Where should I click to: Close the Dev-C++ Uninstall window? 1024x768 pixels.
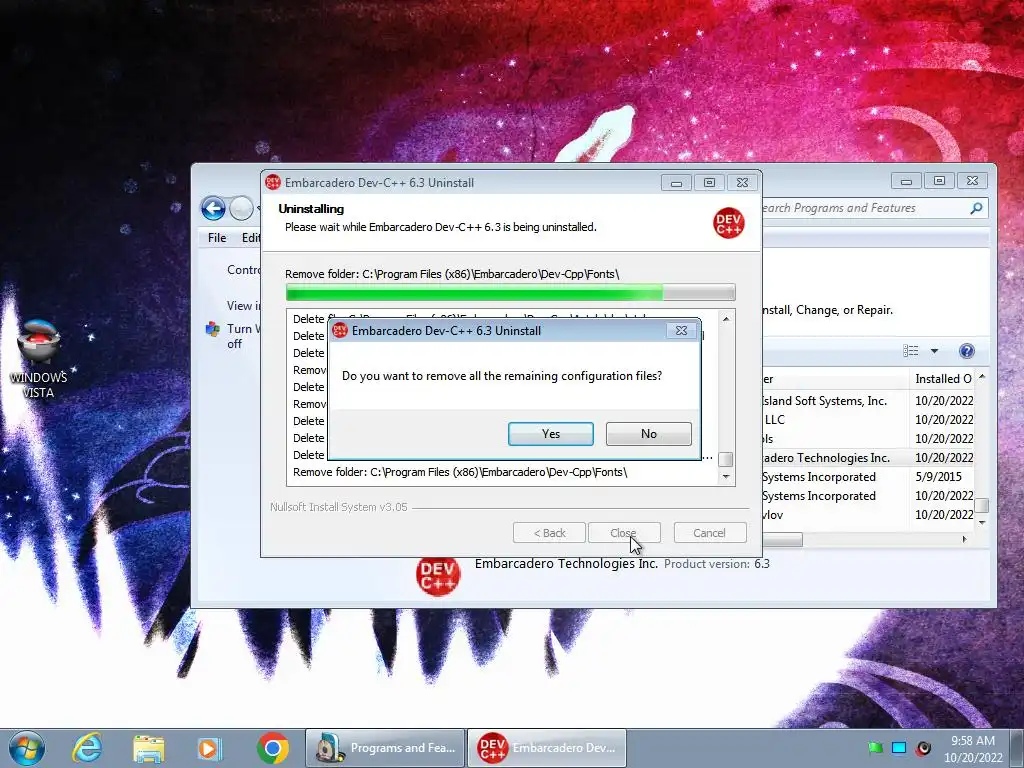pos(743,183)
